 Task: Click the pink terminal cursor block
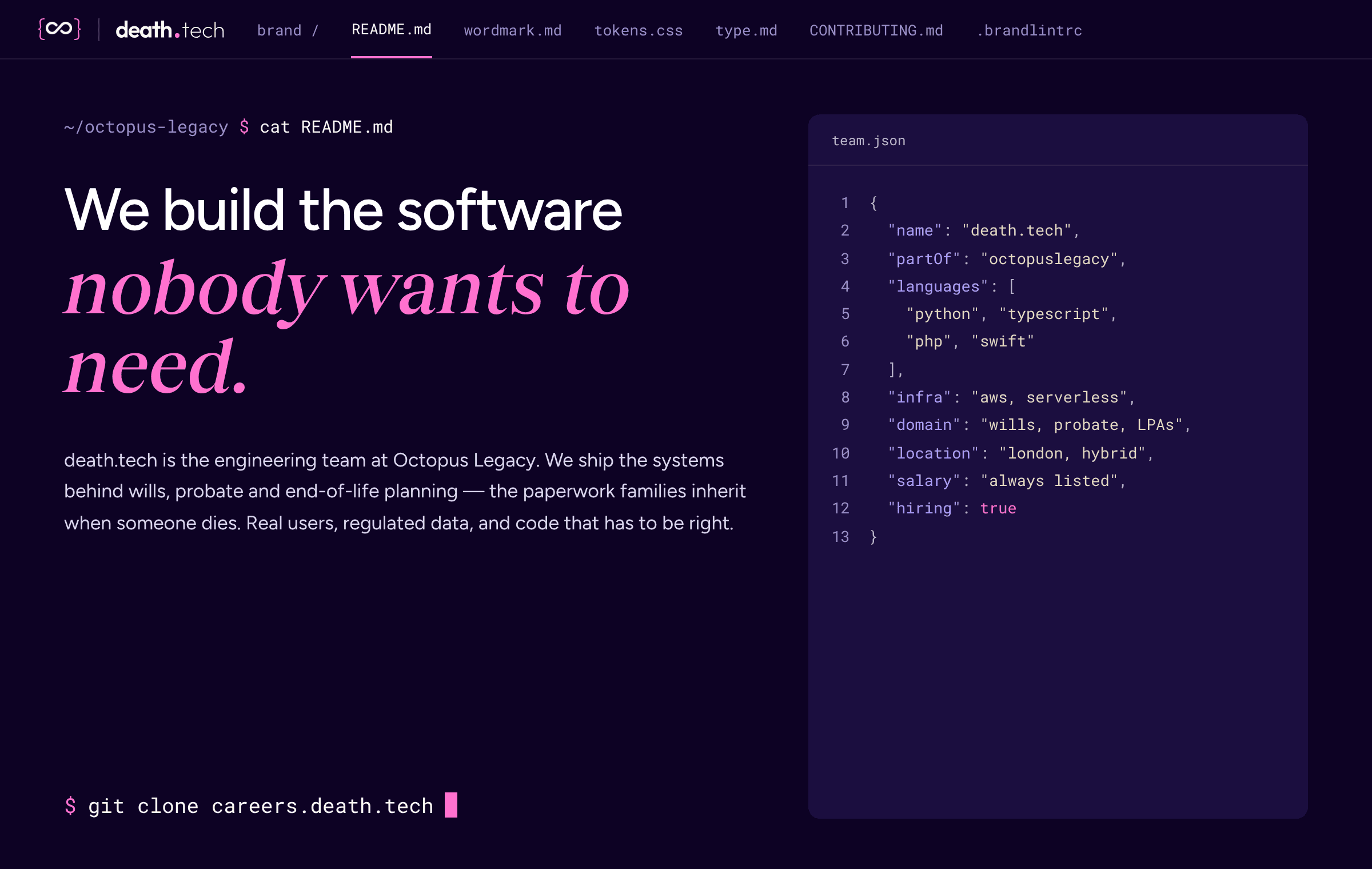pyautogui.click(x=451, y=805)
